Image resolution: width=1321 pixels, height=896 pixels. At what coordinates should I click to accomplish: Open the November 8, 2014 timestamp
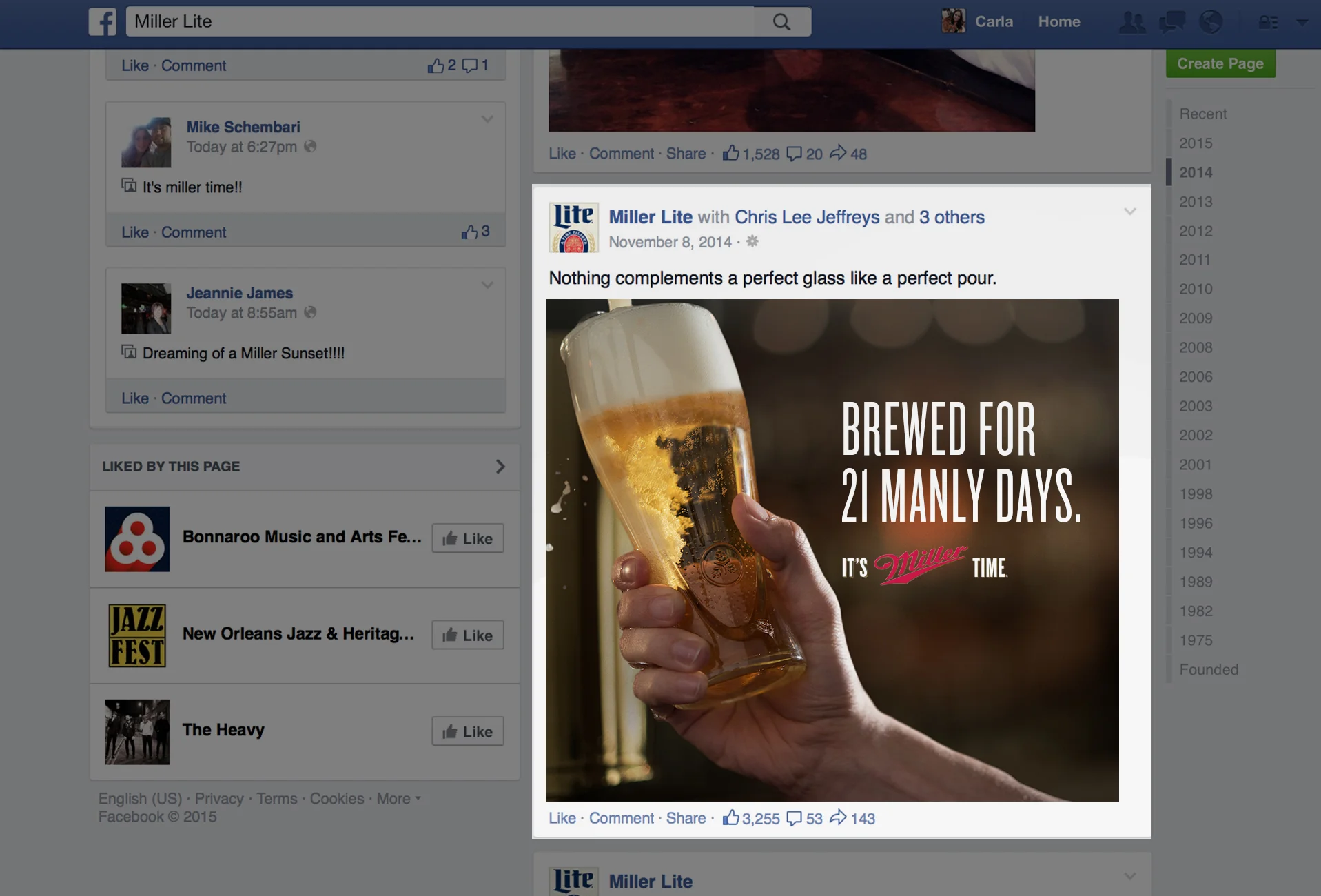[x=670, y=242]
